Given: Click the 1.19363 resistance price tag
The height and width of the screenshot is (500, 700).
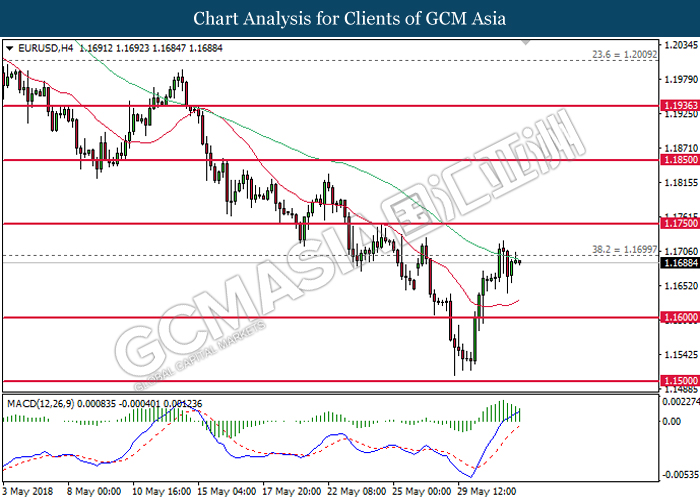Looking at the screenshot, I should point(680,105).
